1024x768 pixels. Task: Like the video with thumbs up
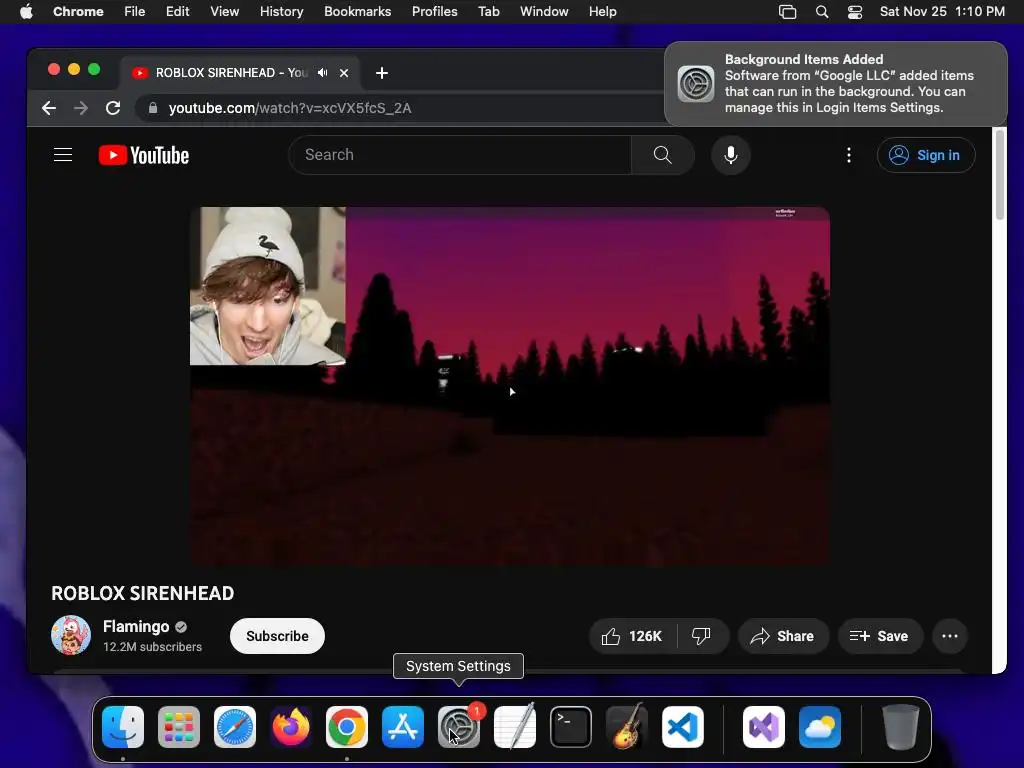(632, 636)
